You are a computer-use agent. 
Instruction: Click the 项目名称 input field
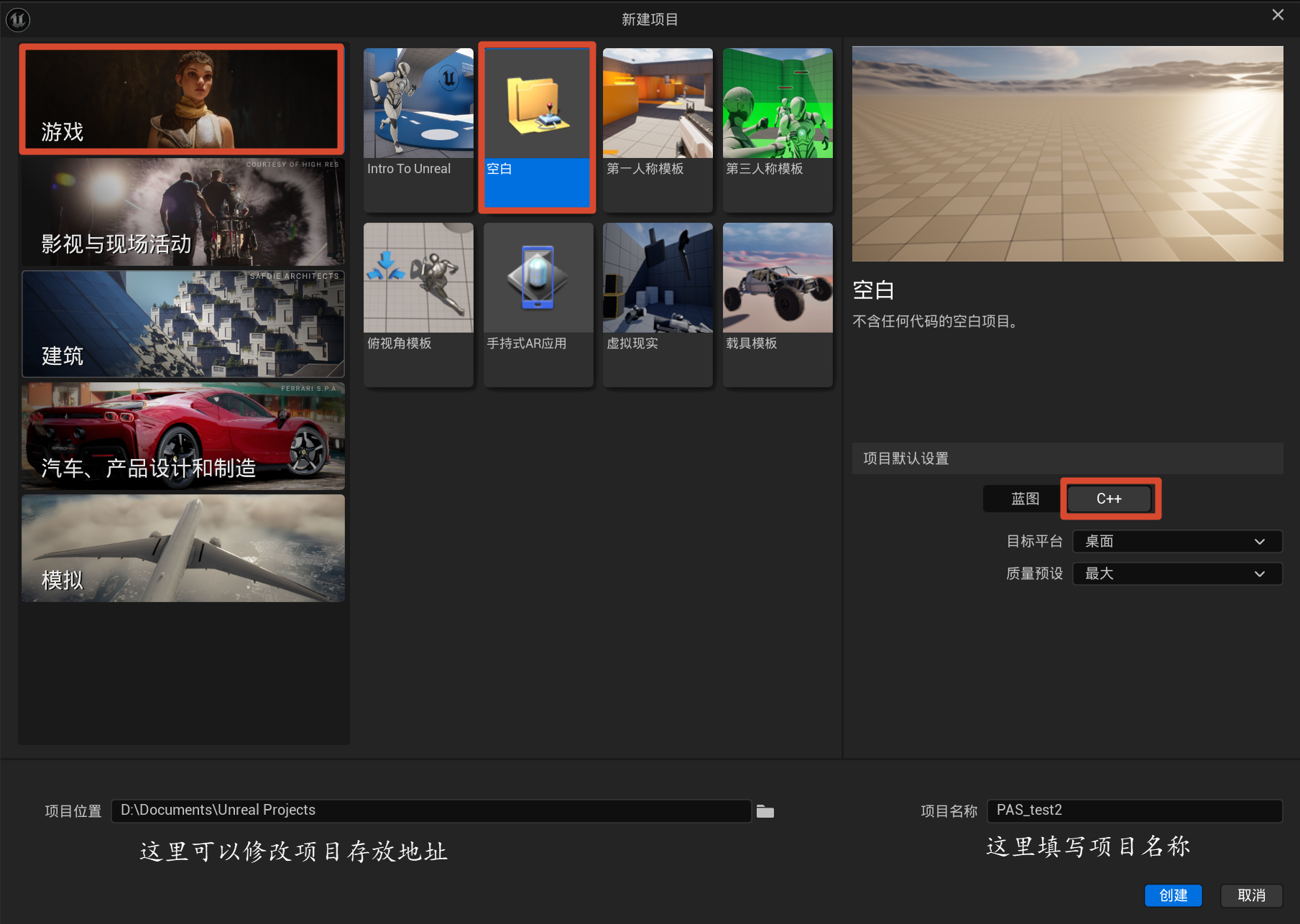1135,810
